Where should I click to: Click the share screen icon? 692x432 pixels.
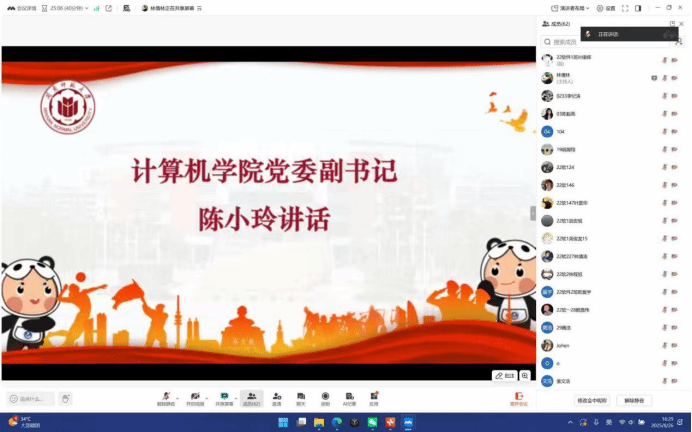point(225,398)
